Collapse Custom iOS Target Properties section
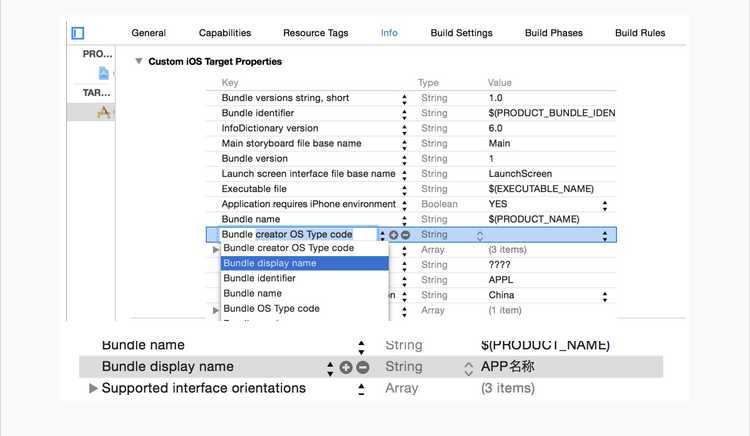750x436 pixels. click(139, 61)
